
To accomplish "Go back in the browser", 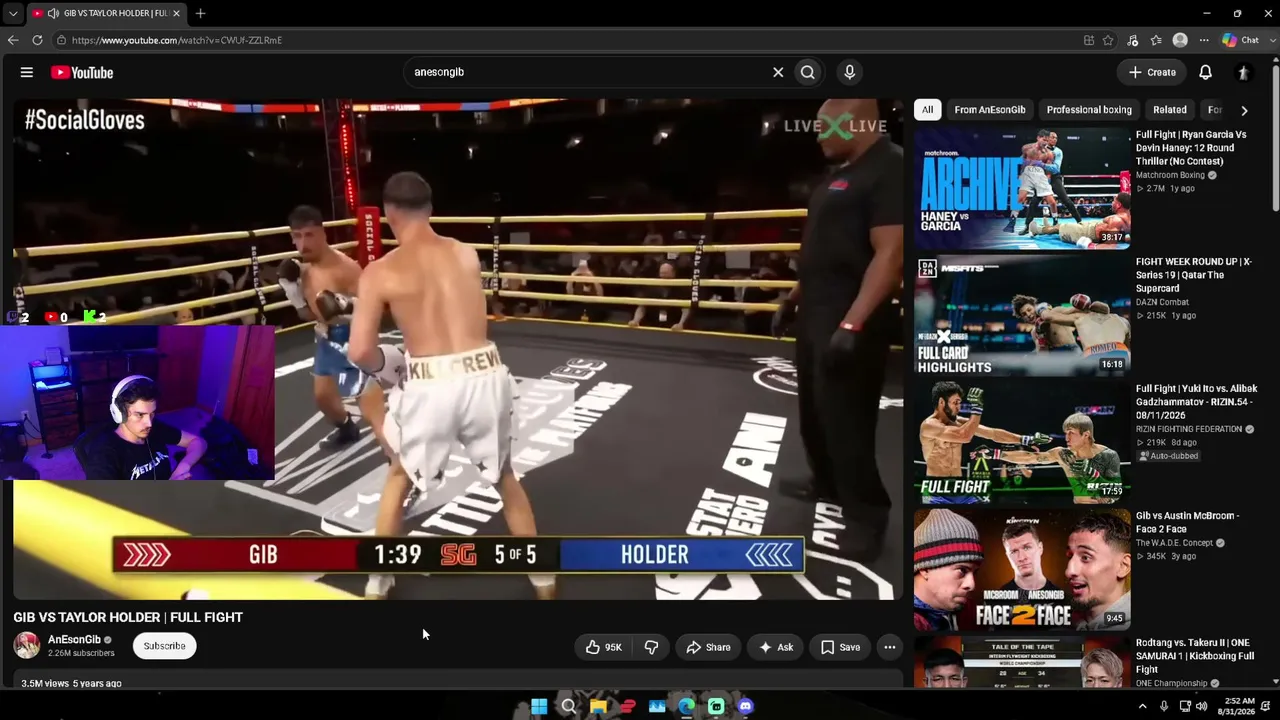I will [13, 40].
